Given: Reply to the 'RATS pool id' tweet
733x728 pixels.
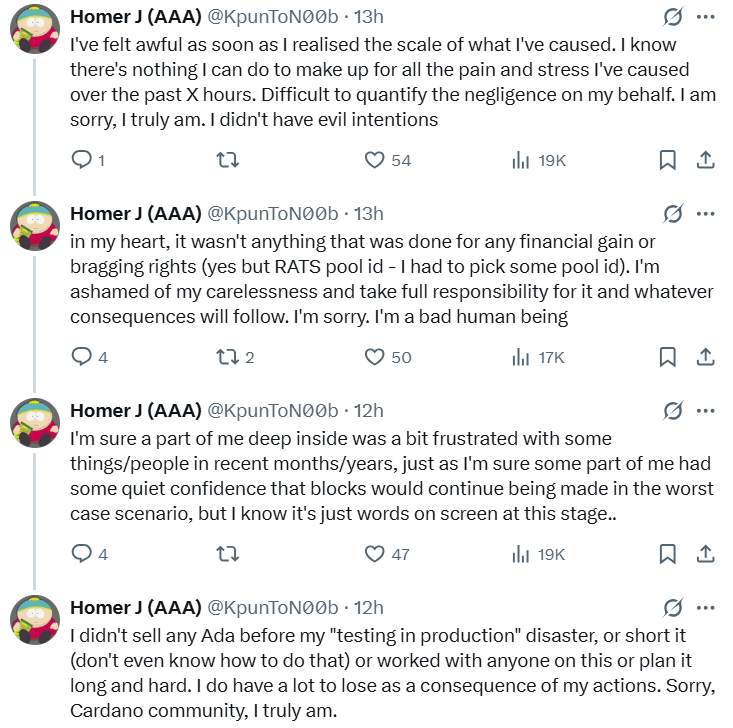Looking at the screenshot, I should point(83,357).
